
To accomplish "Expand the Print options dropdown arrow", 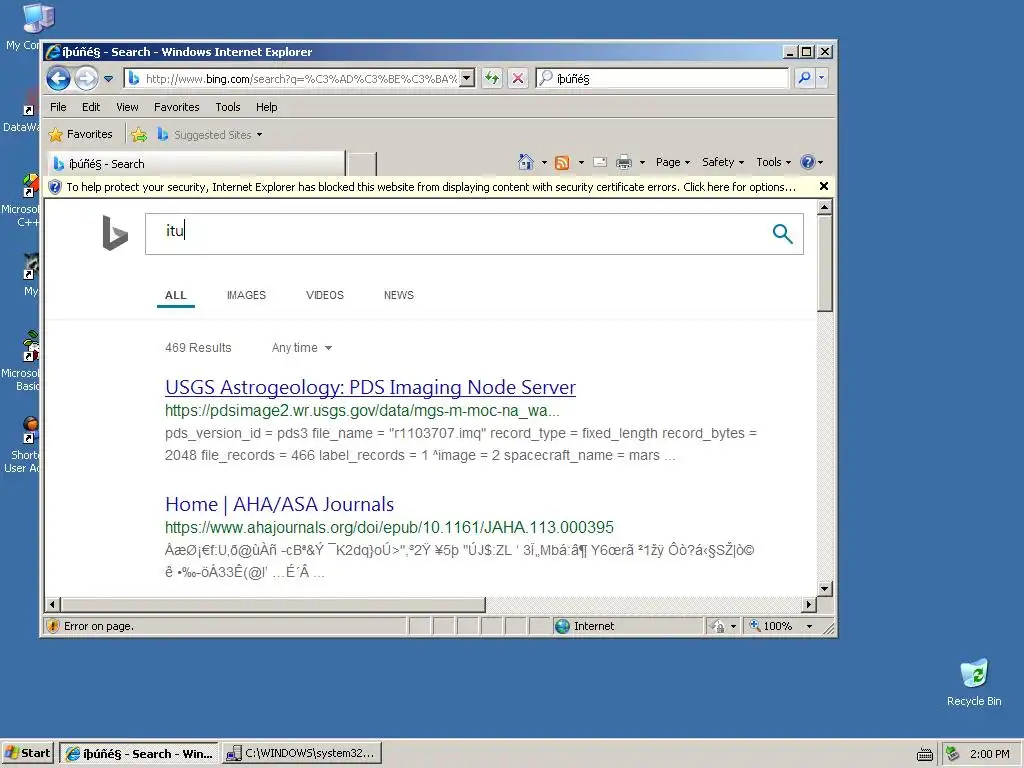I will [x=642, y=162].
